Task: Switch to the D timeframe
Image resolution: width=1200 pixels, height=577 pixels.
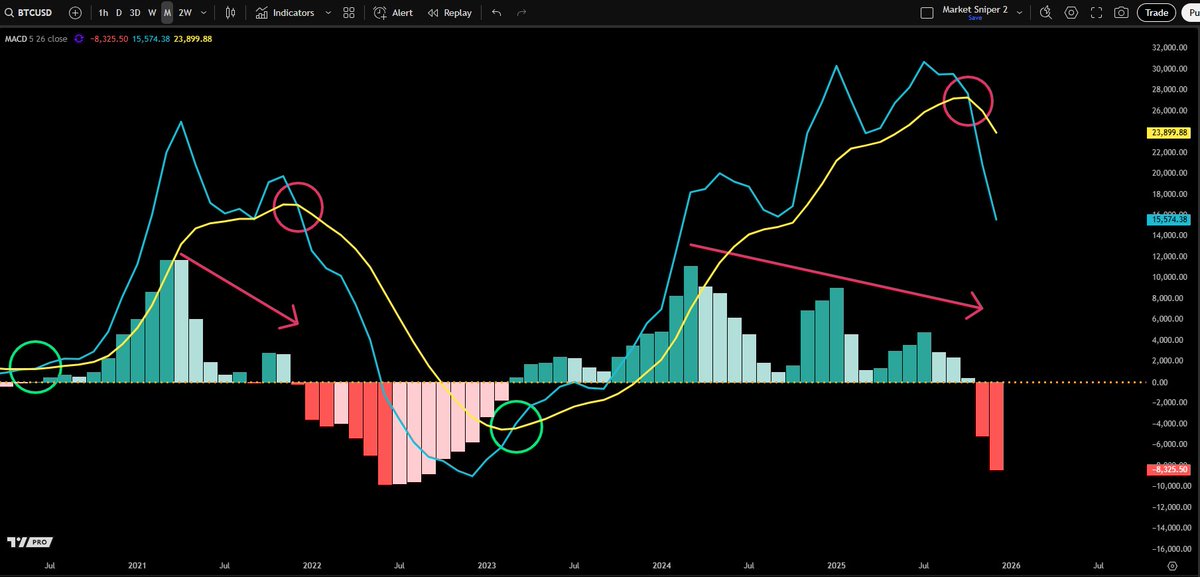Action: [x=119, y=13]
